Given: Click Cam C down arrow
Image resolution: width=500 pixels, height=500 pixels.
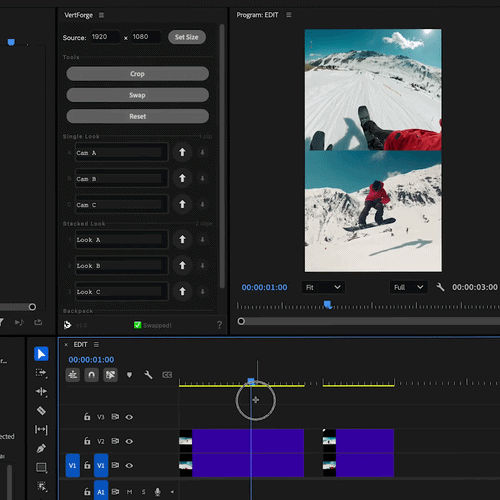Looking at the screenshot, I should point(202,204).
